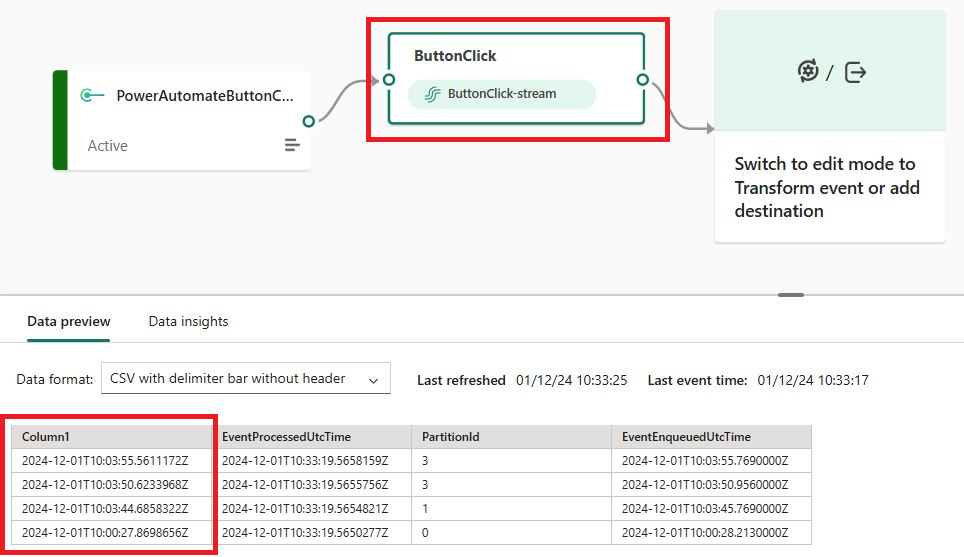The height and width of the screenshot is (557, 964).
Task: Select the Data preview tab
Action: tap(68, 322)
